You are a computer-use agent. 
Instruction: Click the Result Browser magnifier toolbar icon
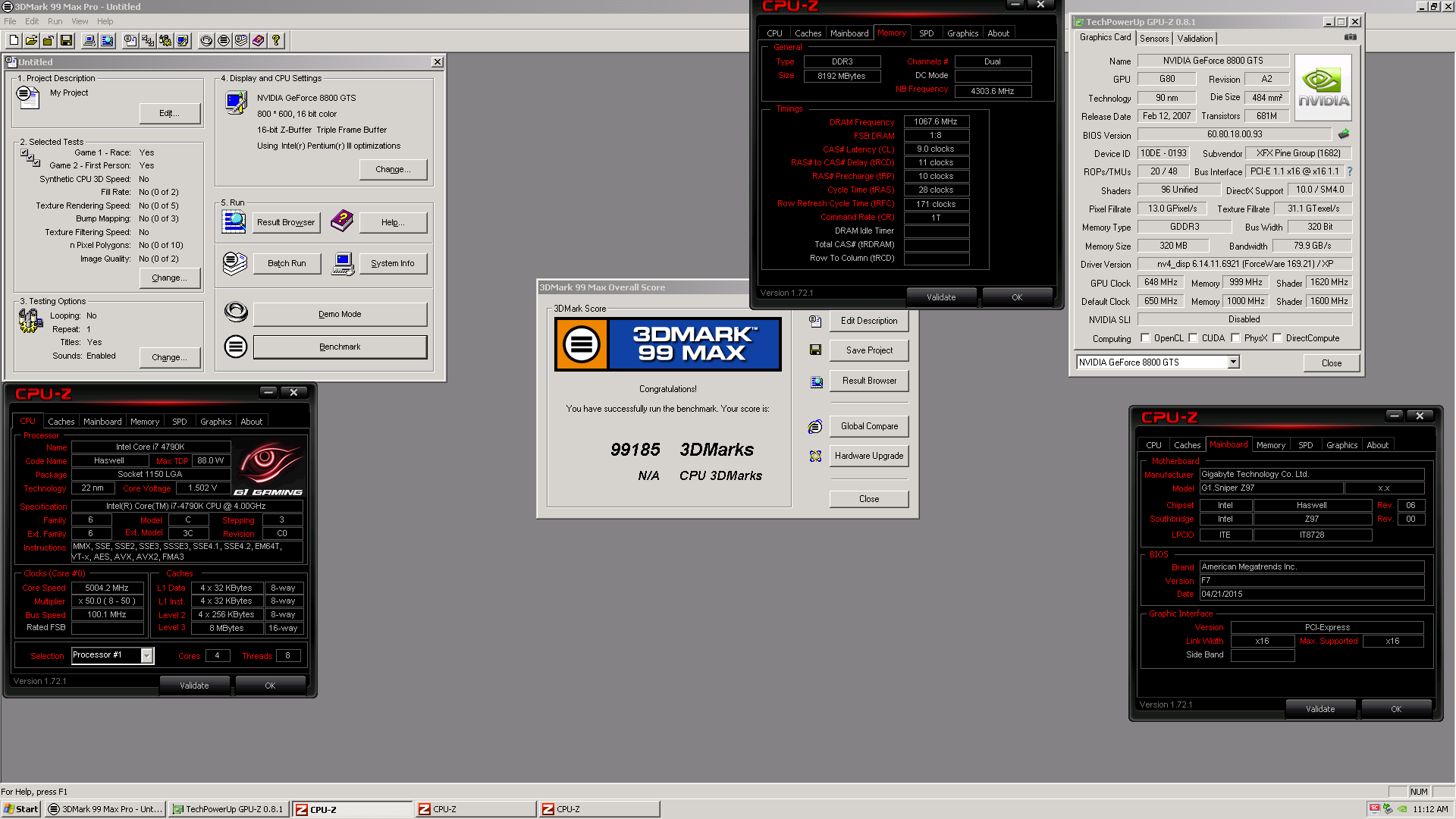[107, 41]
